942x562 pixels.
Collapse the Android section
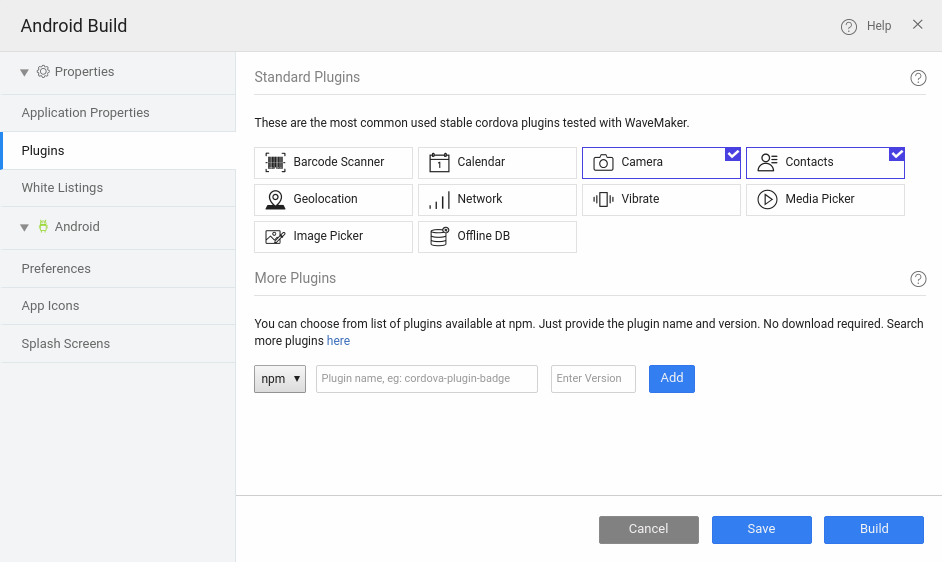click(x=25, y=228)
